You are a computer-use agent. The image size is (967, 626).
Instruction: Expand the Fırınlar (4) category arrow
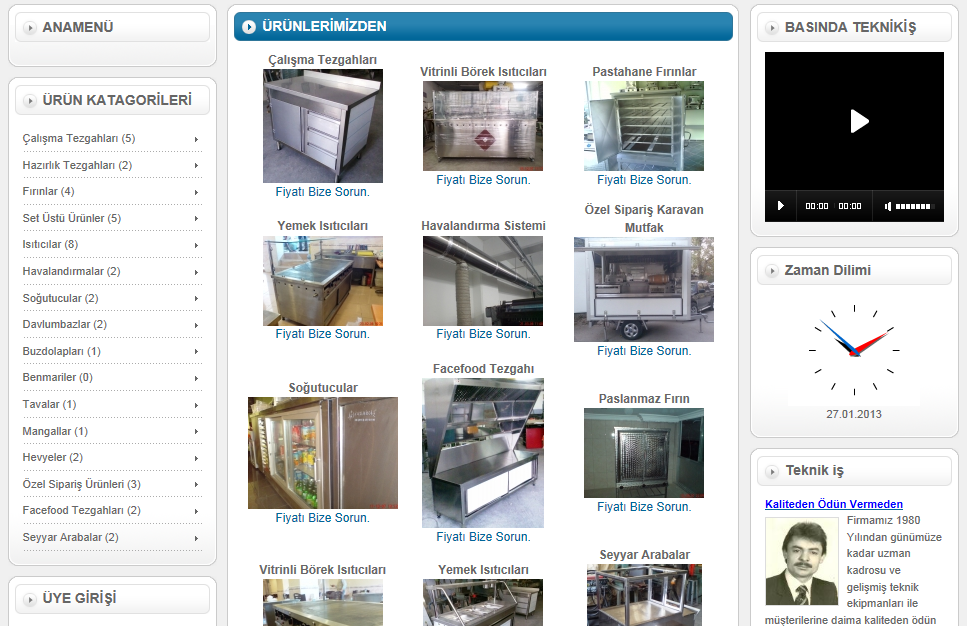point(196,192)
